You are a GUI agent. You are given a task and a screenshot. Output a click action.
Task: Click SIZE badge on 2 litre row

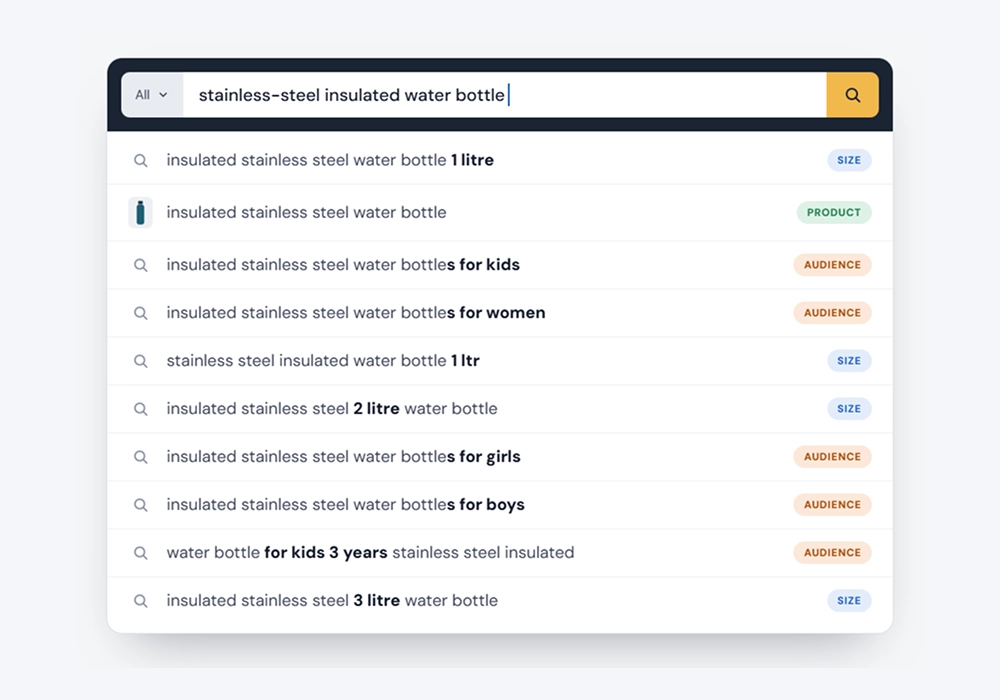[849, 409]
